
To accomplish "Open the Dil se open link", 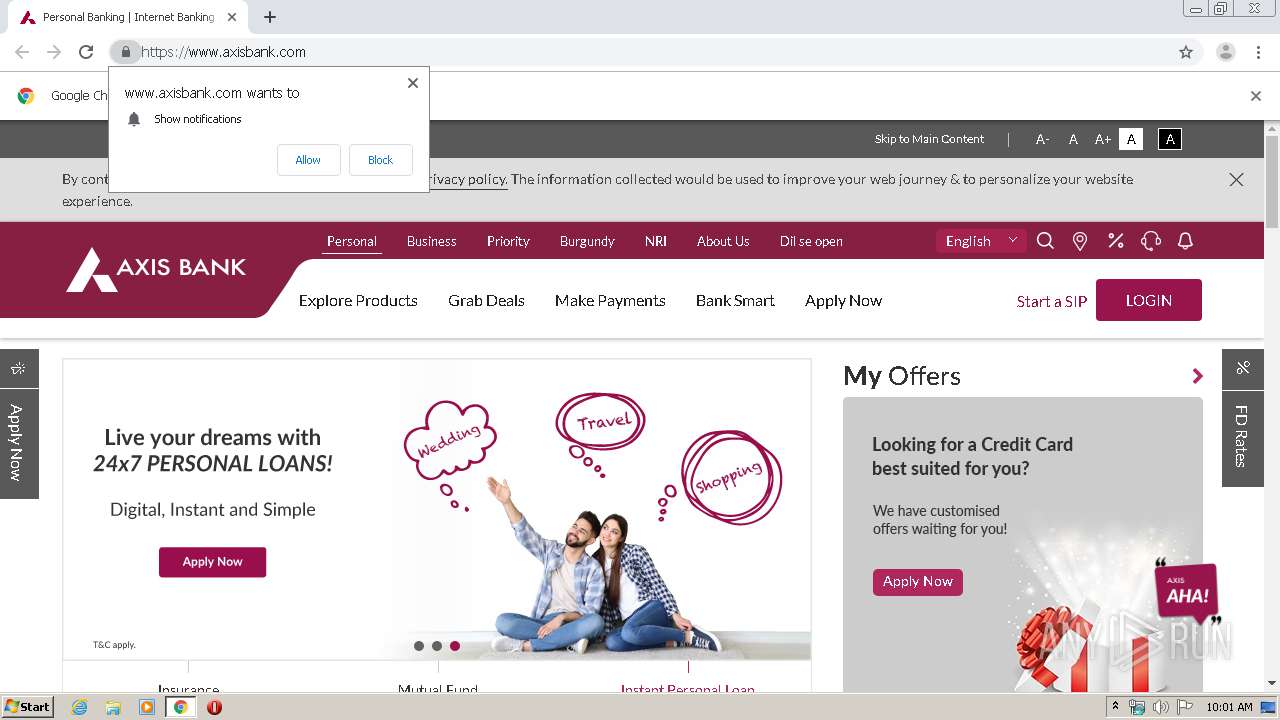I will click(811, 241).
